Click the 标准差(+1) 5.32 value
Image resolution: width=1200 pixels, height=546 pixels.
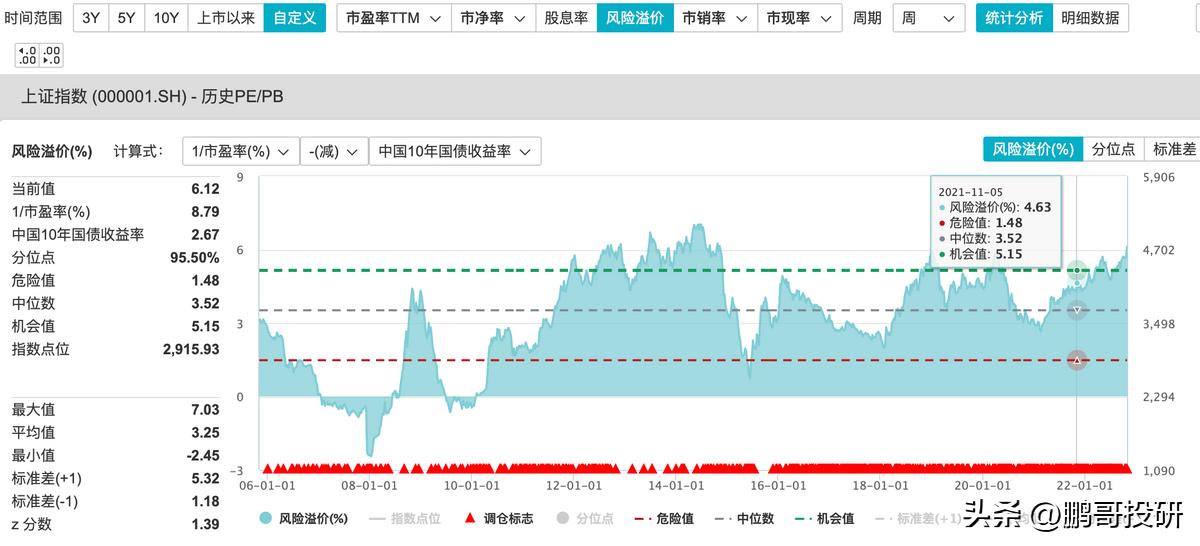click(x=205, y=479)
